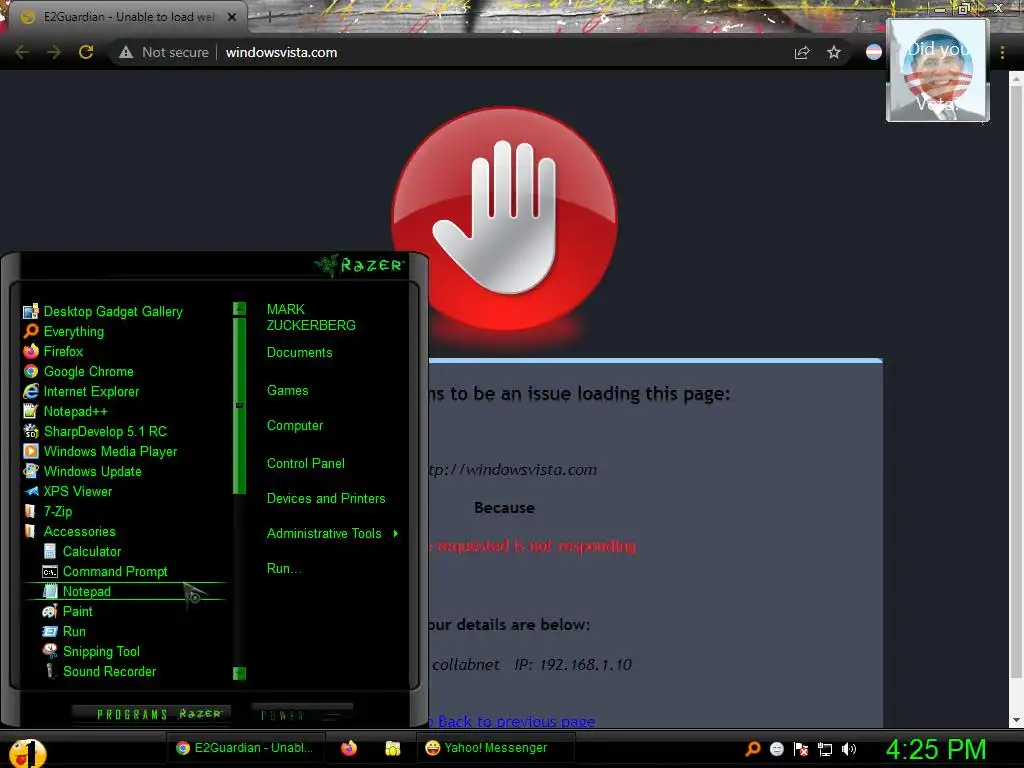Open Run under Accessories

[64, 632]
